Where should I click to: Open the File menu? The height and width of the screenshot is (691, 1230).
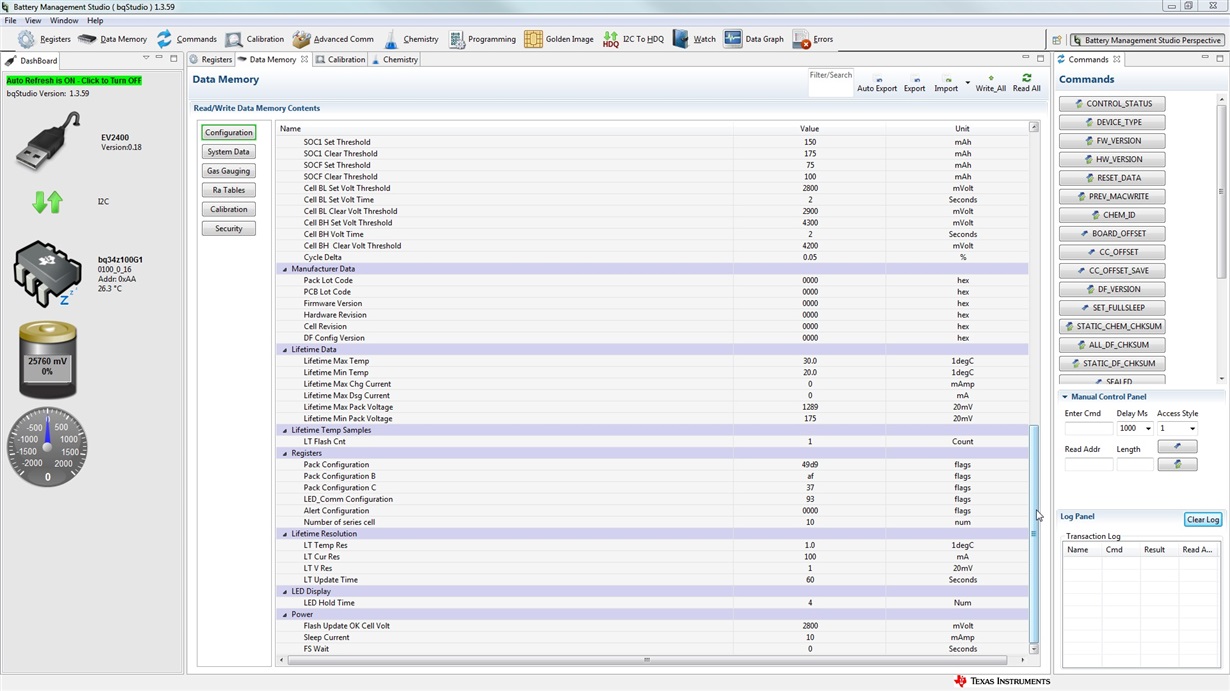click(10, 20)
